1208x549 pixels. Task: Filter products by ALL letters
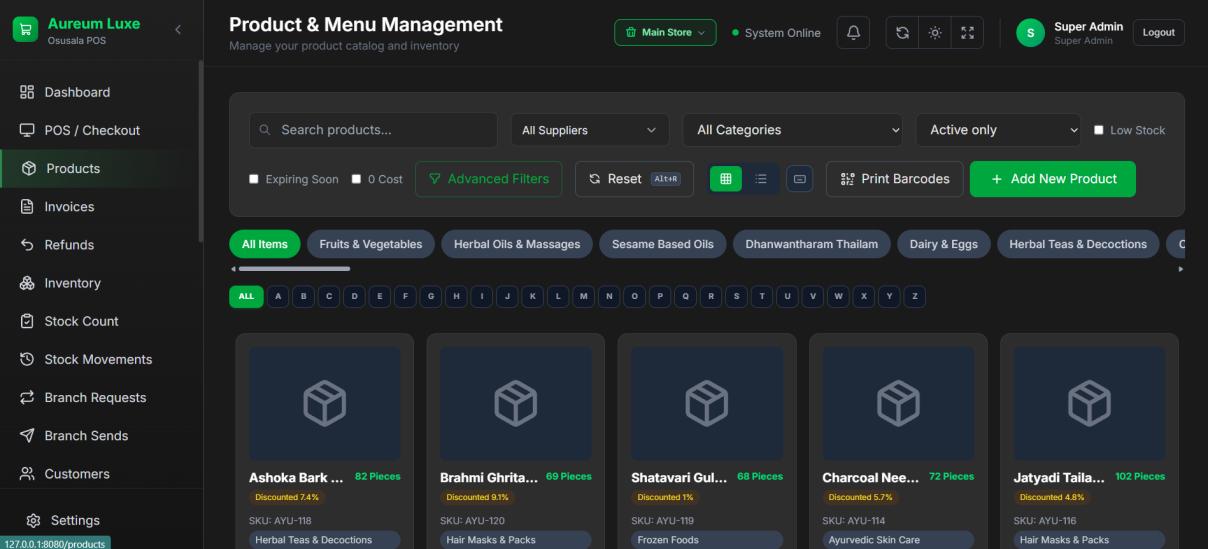click(245, 296)
